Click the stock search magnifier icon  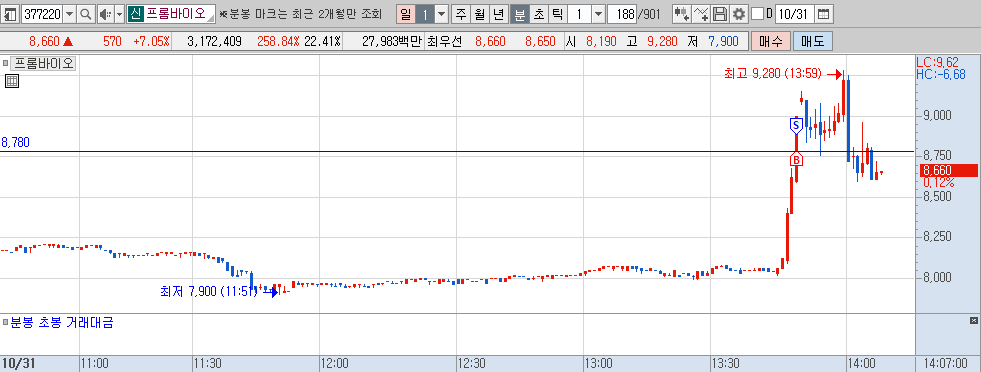point(86,14)
